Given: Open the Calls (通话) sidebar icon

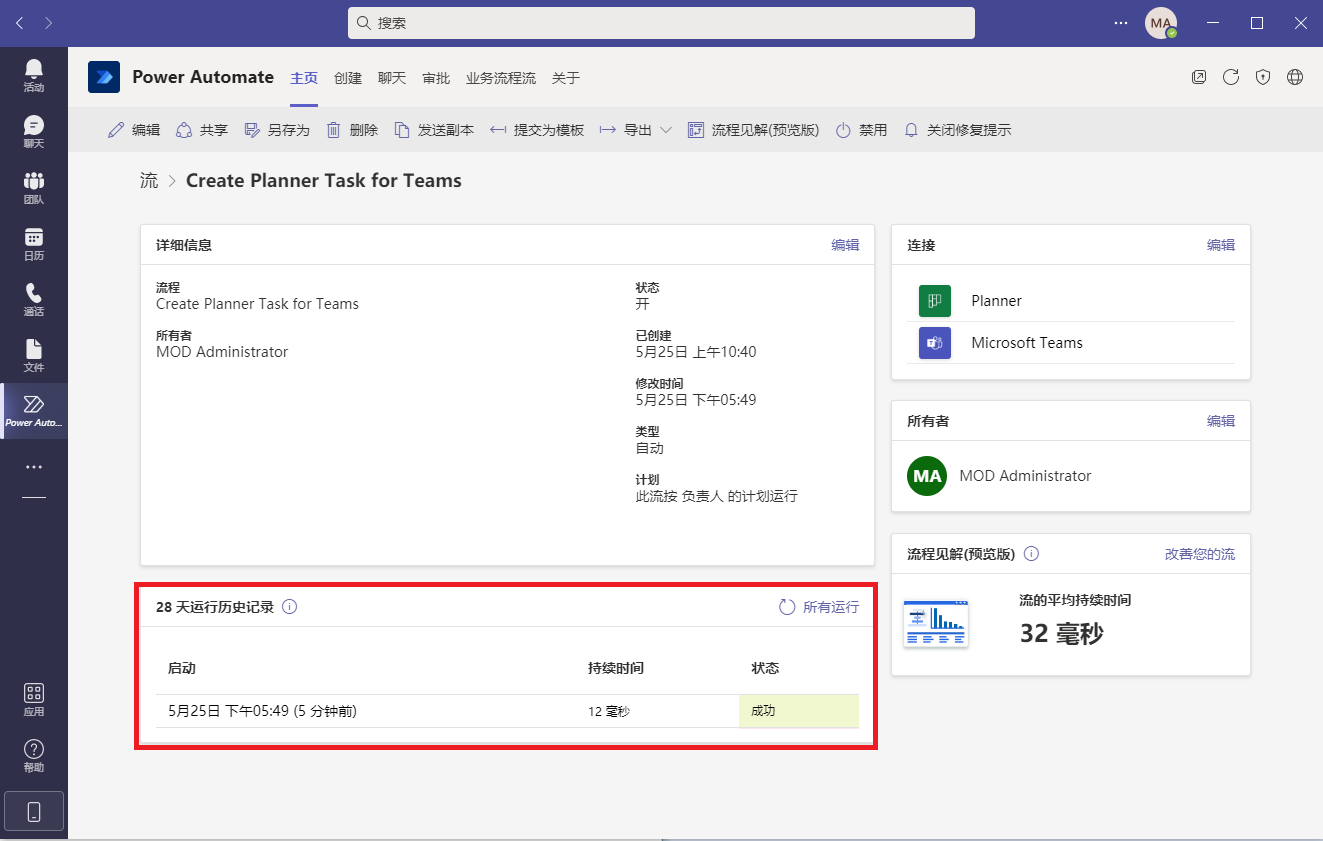Looking at the screenshot, I should pos(34,299).
